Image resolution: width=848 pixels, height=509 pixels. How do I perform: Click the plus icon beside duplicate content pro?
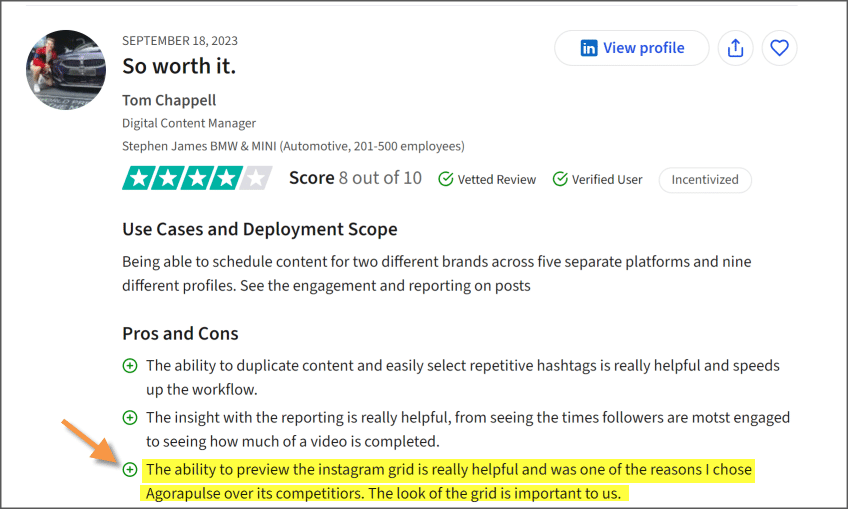[x=130, y=366]
